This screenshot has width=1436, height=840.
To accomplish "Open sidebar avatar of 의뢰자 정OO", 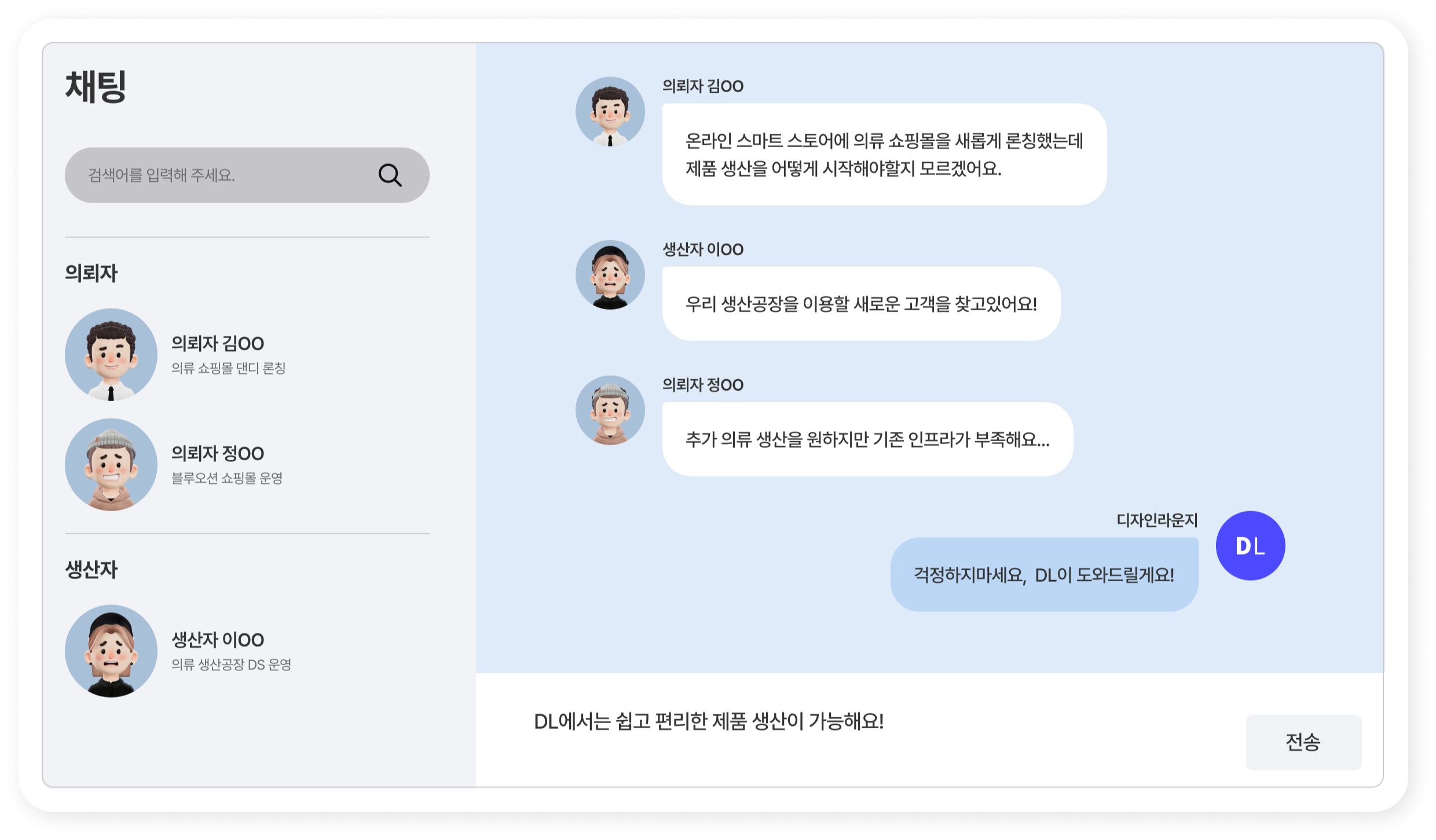I will coord(111,464).
